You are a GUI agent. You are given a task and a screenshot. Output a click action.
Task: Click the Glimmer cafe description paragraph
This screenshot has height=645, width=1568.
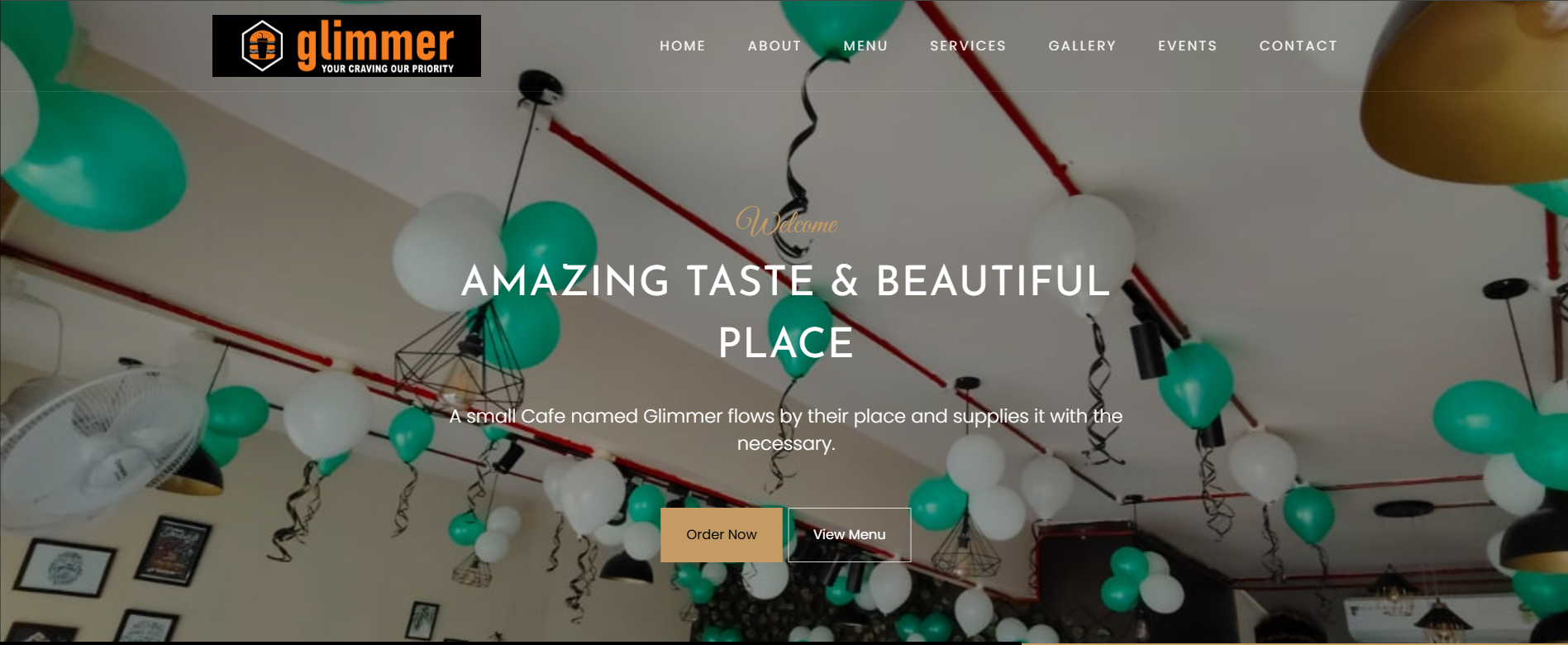785,429
